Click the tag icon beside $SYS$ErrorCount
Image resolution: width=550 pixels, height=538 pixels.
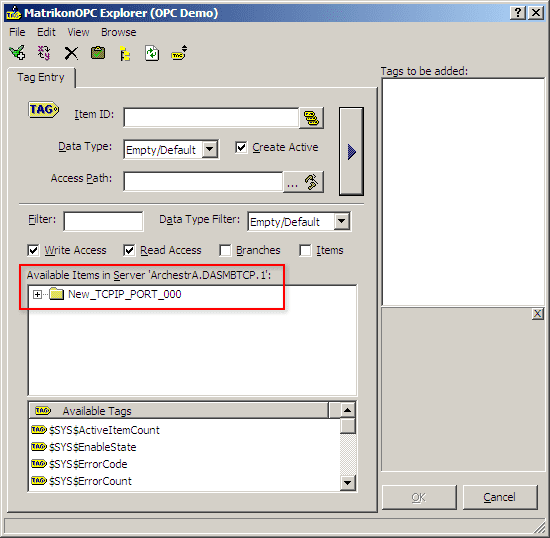(x=39, y=480)
